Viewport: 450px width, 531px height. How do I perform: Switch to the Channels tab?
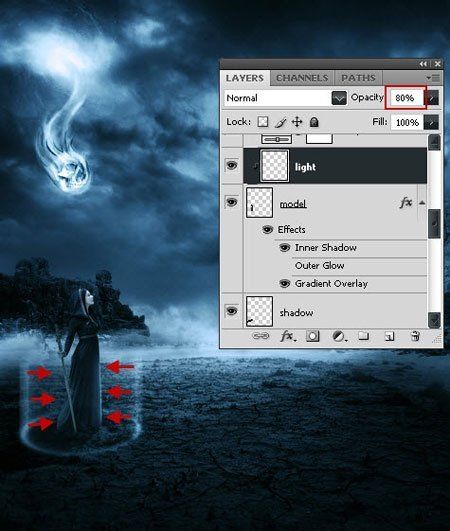coord(302,78)
